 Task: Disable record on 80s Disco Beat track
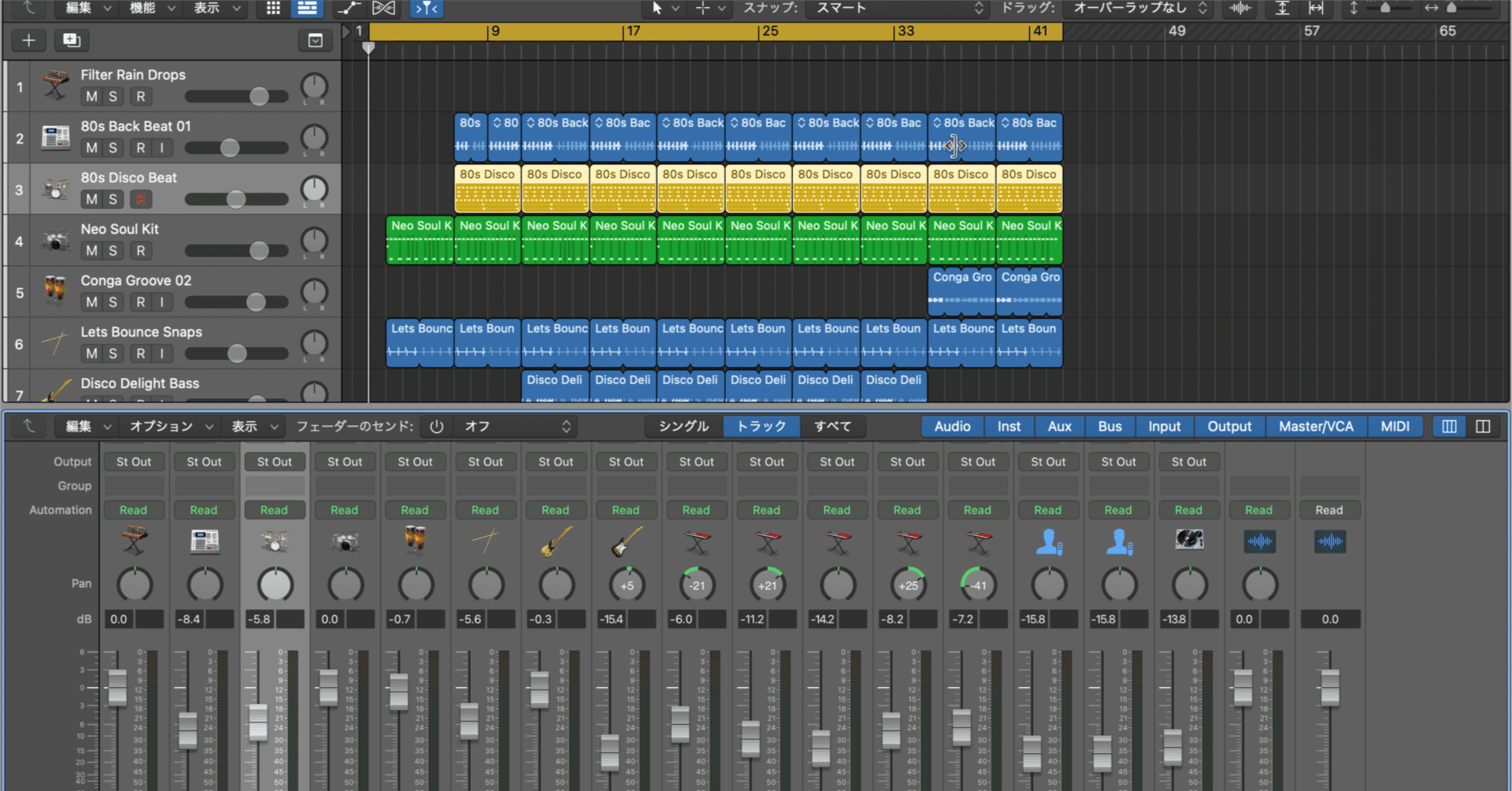click(x=140, y=199)
